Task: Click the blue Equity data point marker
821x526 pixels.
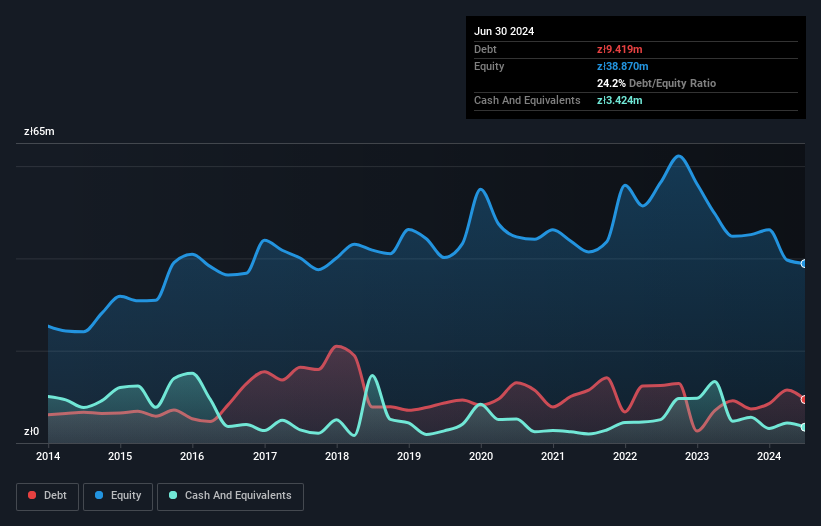Action: pyautogui.click(x=804, y=264)
